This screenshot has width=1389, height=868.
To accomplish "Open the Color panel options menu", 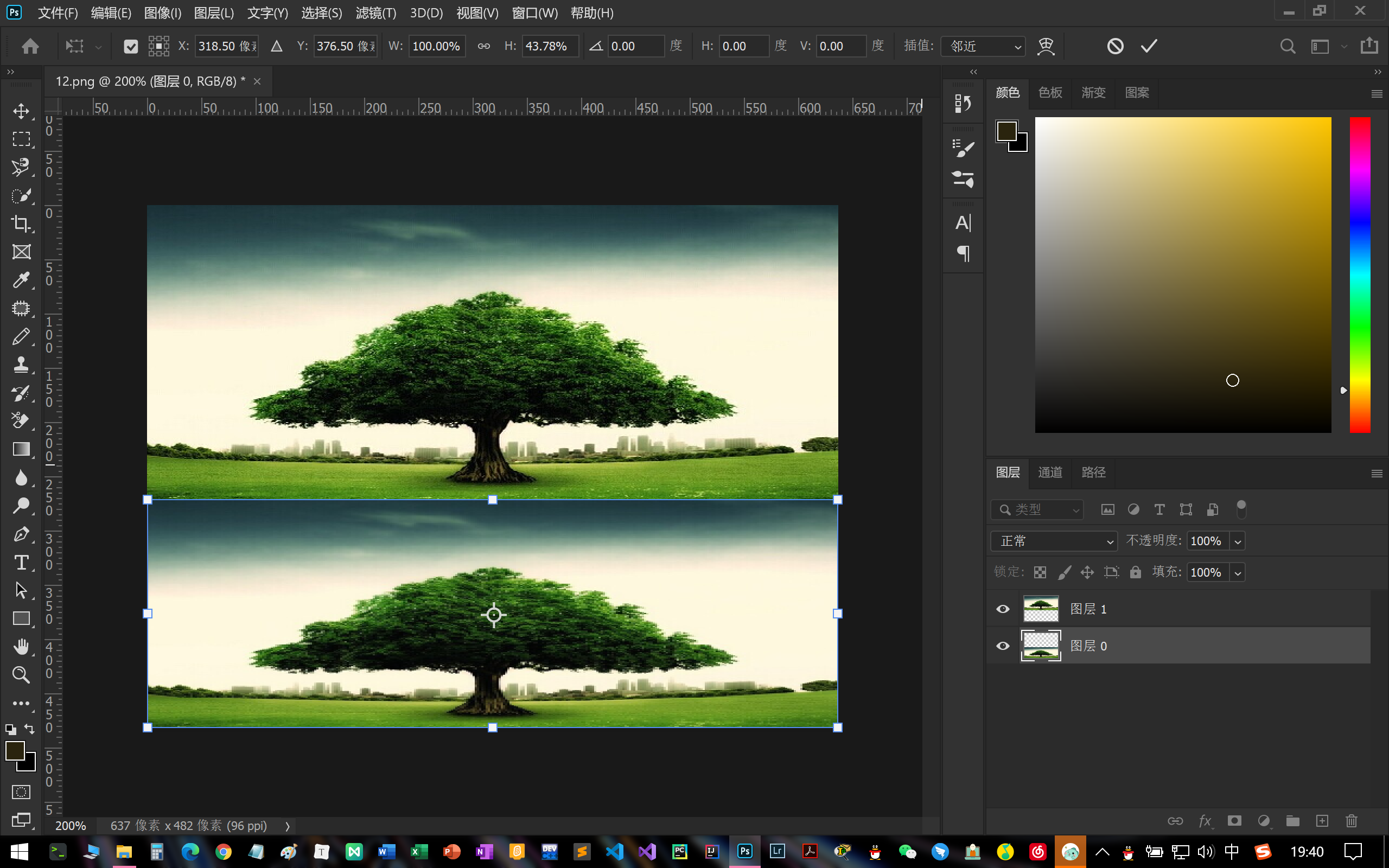I will [1377, 93].
